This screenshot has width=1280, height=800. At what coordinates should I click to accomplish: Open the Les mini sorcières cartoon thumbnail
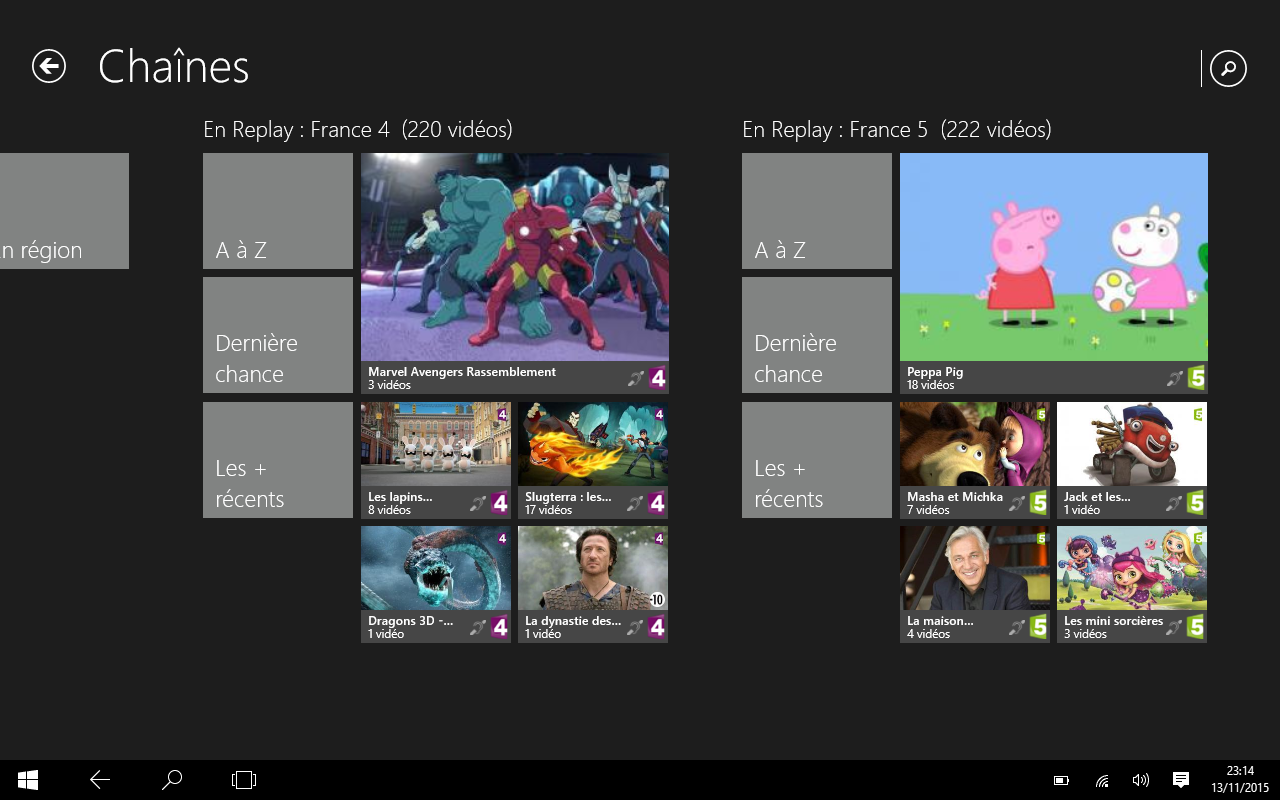coord(1132,569)
